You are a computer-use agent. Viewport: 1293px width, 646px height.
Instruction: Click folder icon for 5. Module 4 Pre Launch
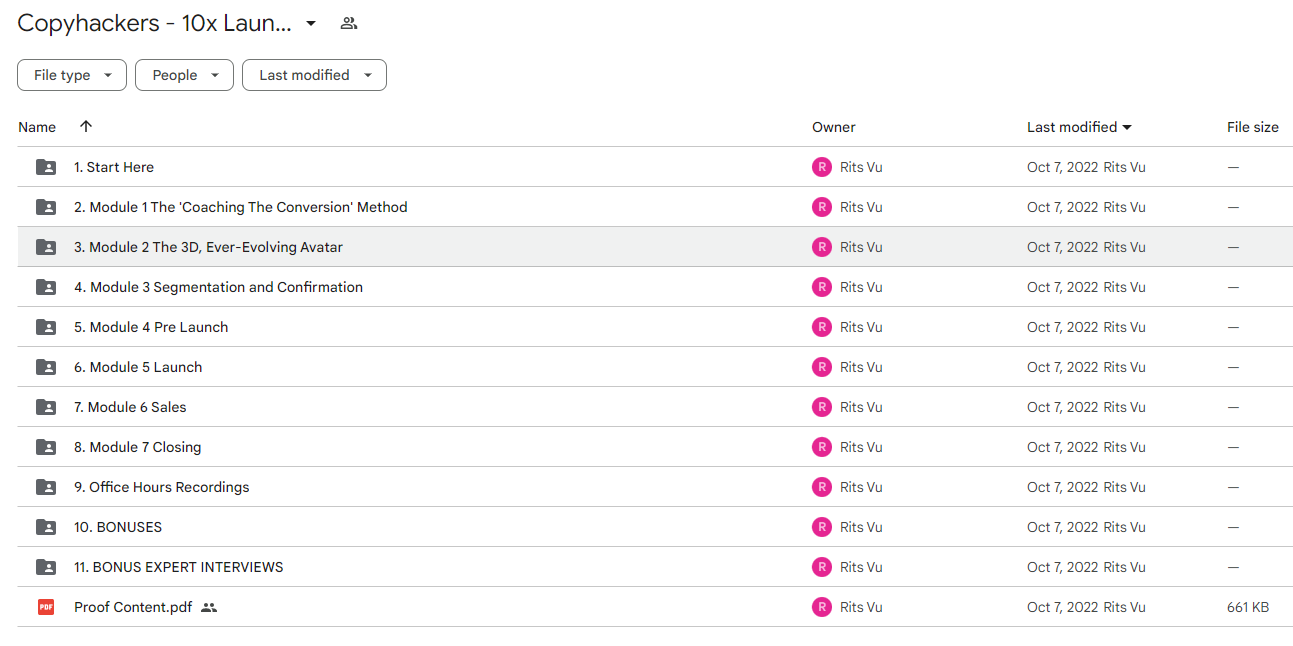point(46,327)
